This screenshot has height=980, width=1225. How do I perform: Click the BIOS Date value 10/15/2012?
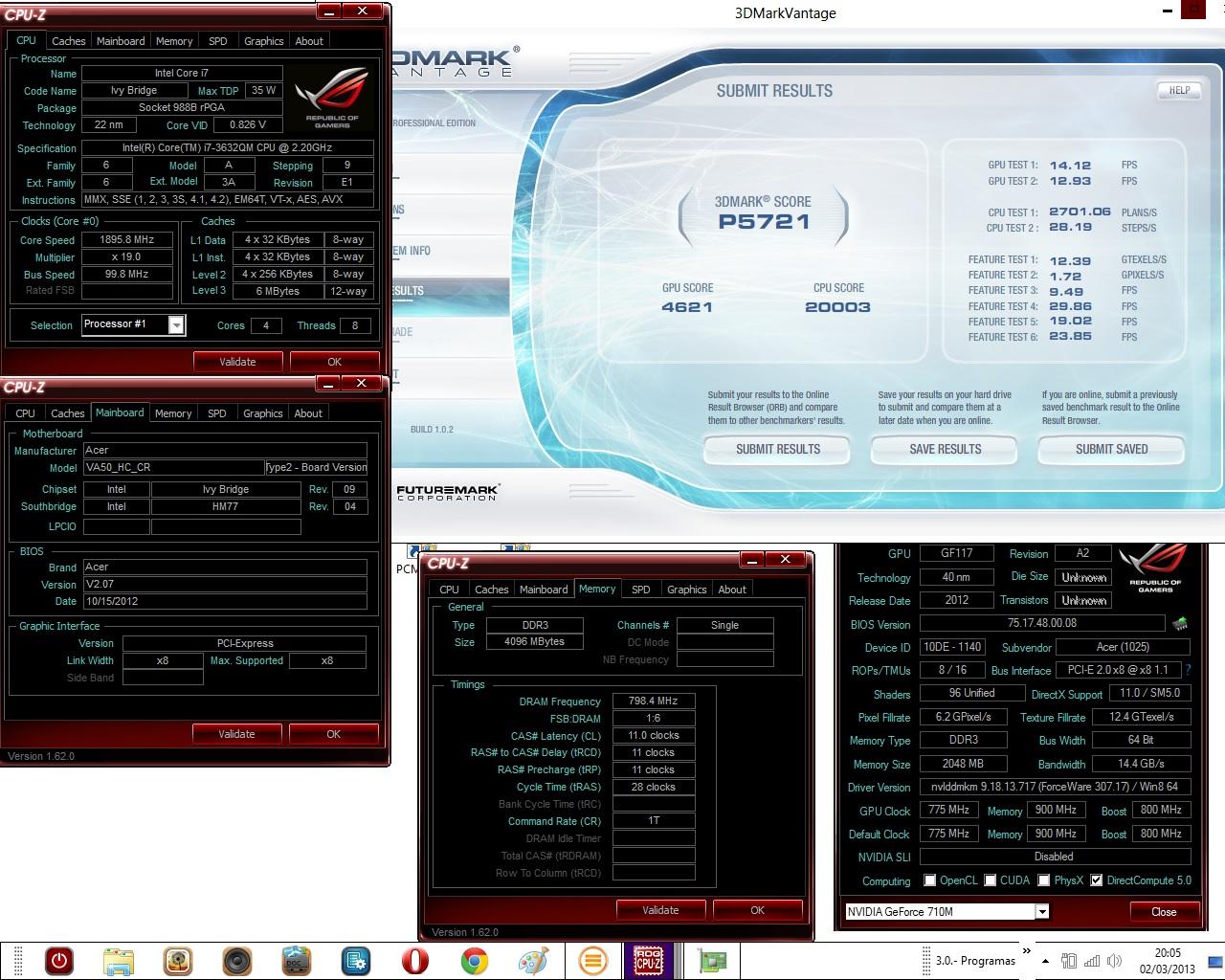225,602
